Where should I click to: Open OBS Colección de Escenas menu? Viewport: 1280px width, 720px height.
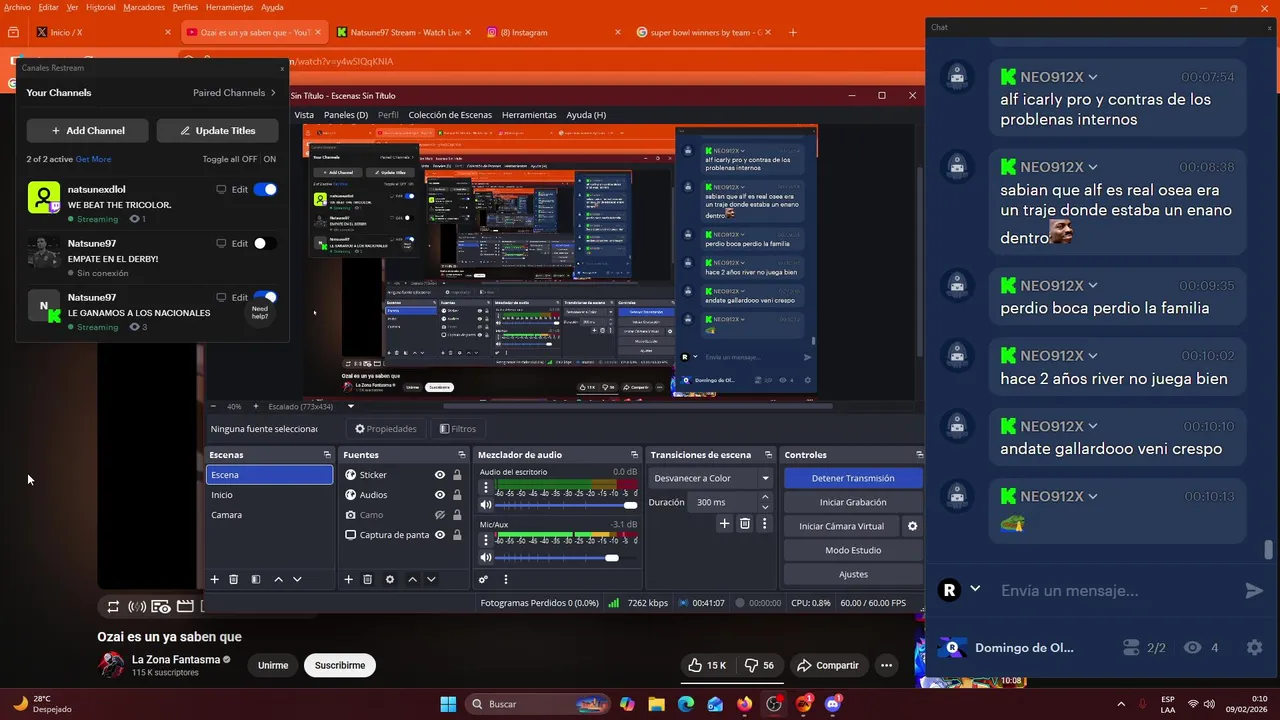pyautogui.click(x=450, y=115)
